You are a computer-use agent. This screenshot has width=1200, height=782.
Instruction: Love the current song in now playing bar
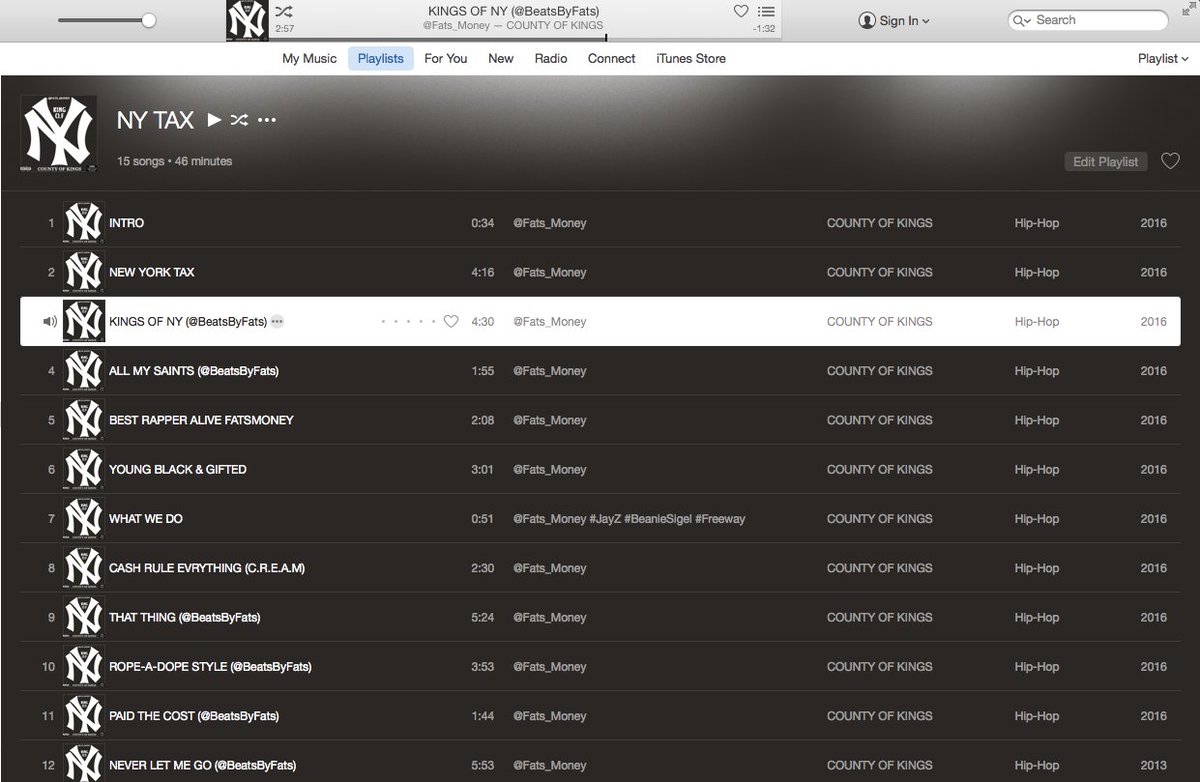tap(741, 12)
